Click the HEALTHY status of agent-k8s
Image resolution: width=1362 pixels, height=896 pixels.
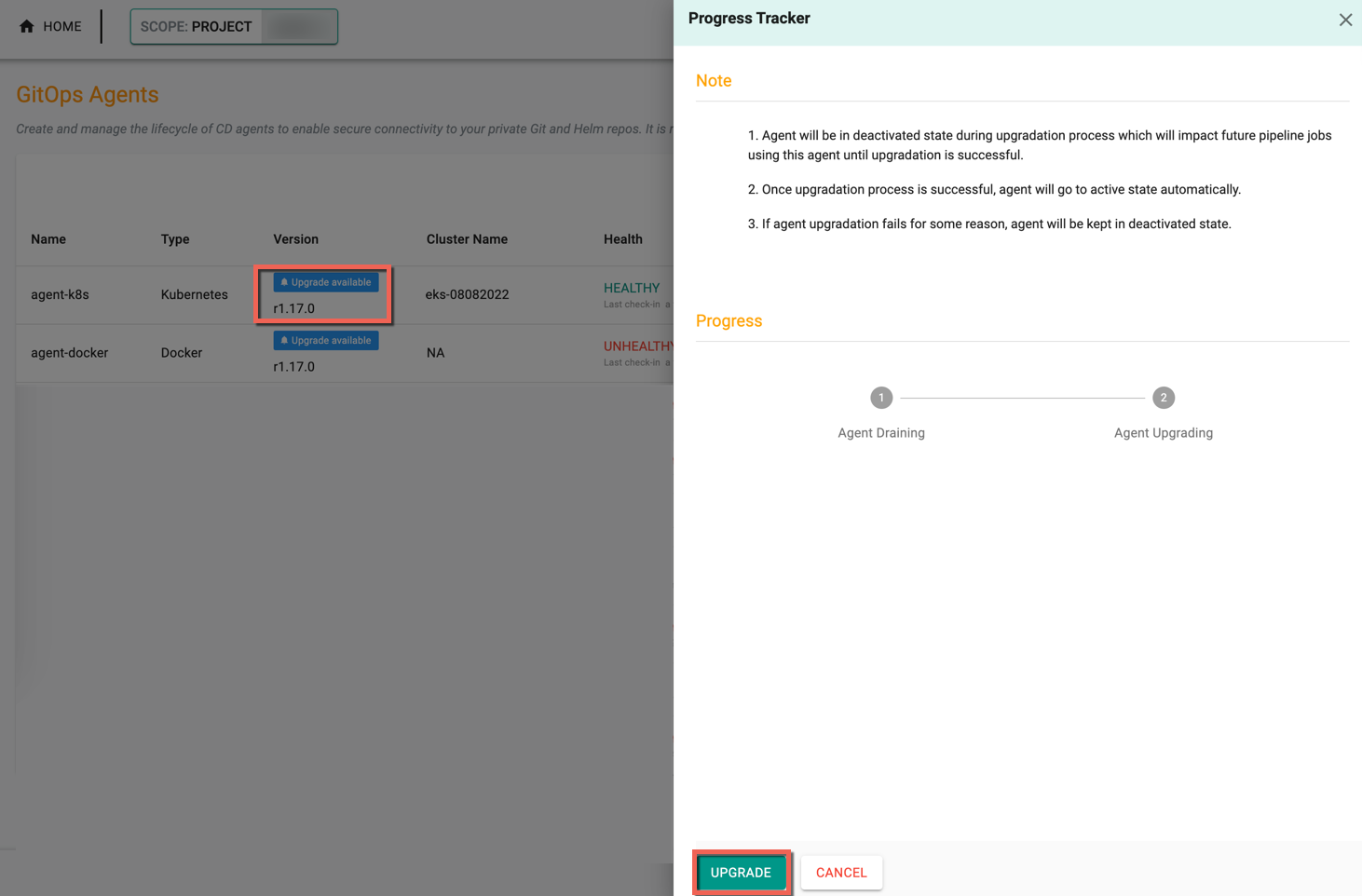point(632,288)
